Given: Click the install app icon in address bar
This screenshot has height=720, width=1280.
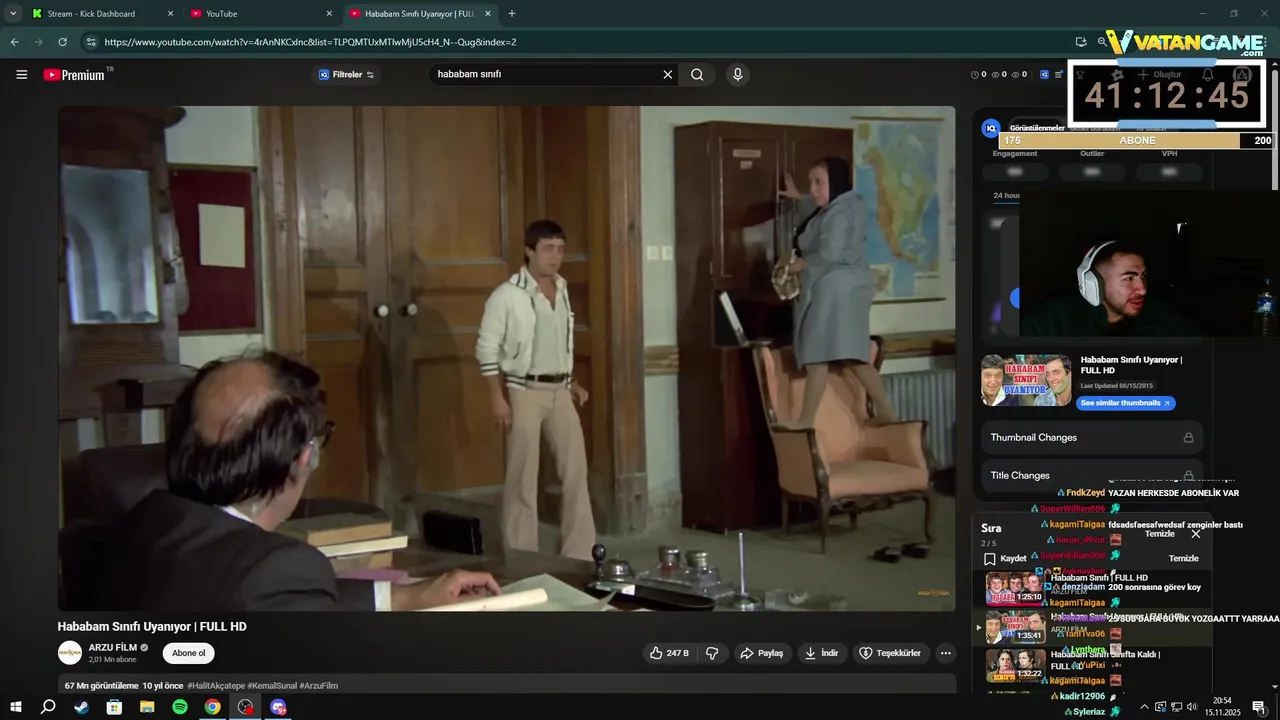Looking at the screenshot, I should [1081, 42].
